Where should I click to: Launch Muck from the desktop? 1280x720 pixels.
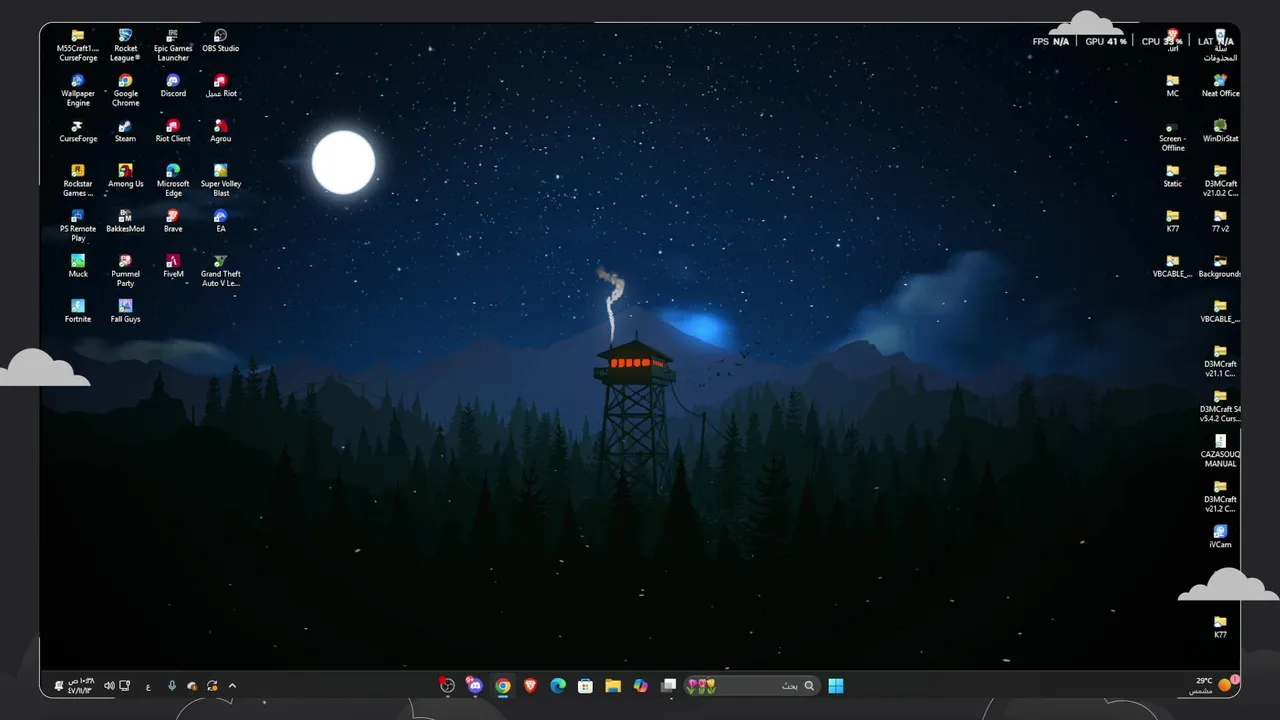[x=78, y=266]
